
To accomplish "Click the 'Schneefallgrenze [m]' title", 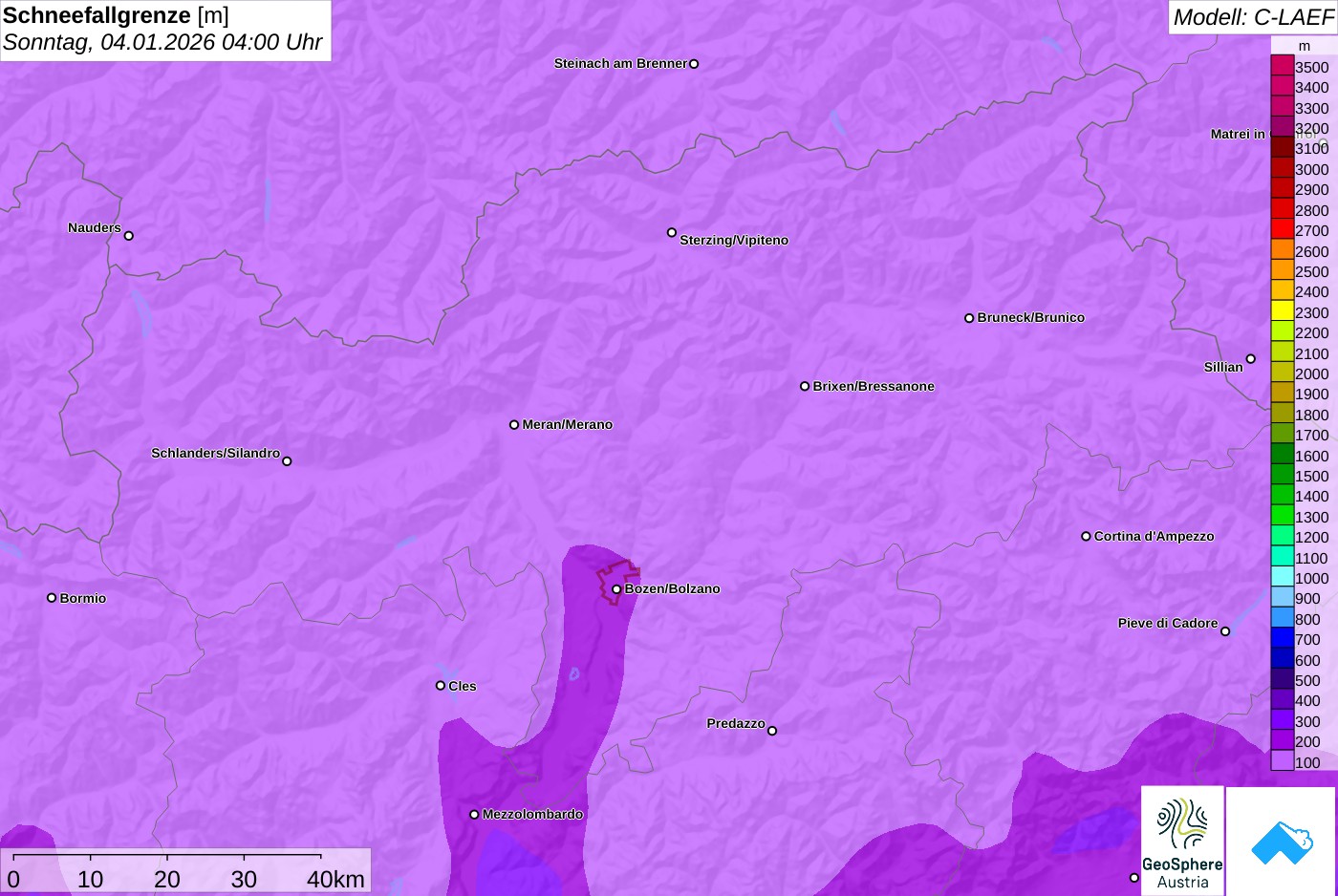I will (116, 16).
